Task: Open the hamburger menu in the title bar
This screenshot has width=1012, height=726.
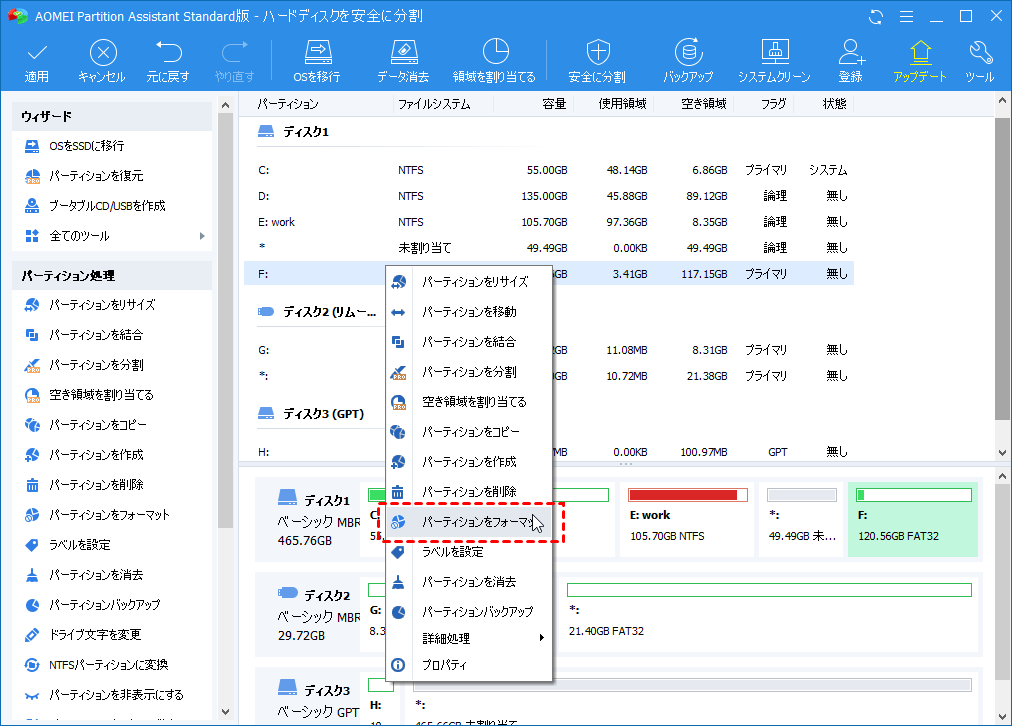Action: point(906,16)
